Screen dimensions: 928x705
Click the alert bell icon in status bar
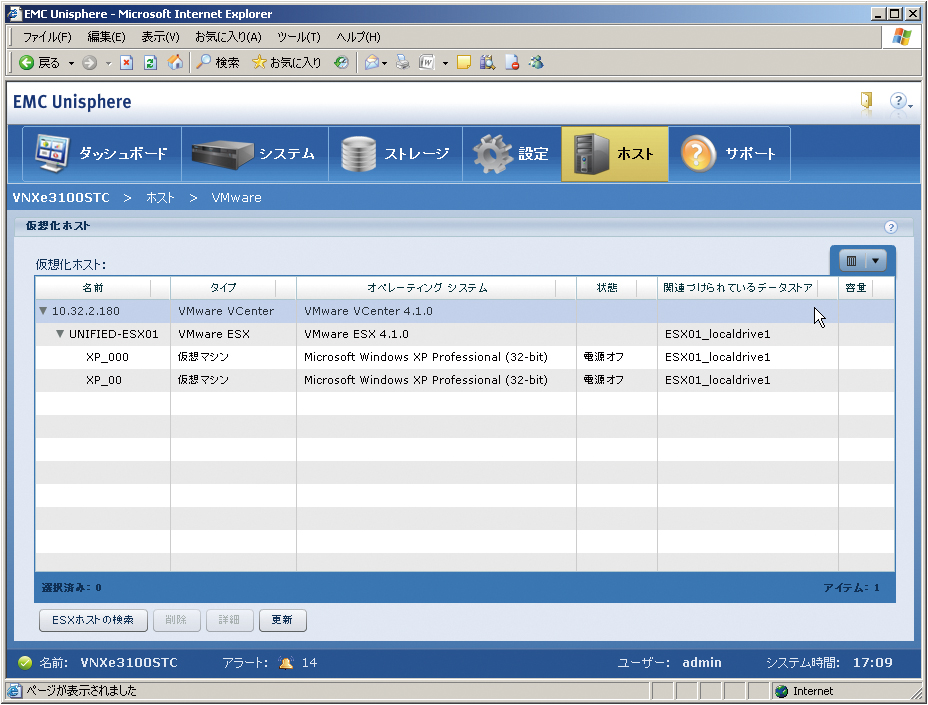coord(286,662)
